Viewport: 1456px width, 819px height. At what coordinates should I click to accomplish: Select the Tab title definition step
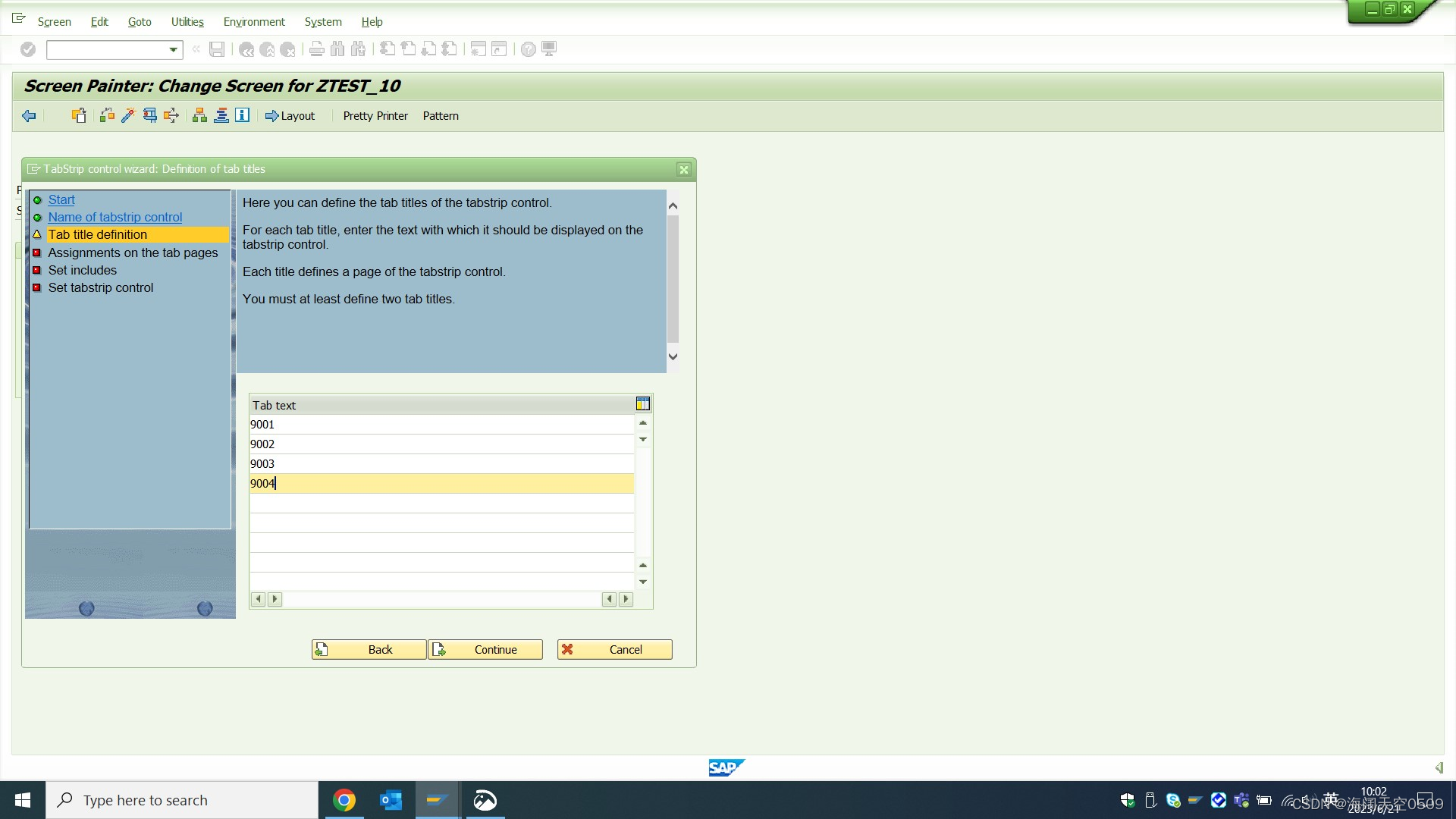click(99, 234)
